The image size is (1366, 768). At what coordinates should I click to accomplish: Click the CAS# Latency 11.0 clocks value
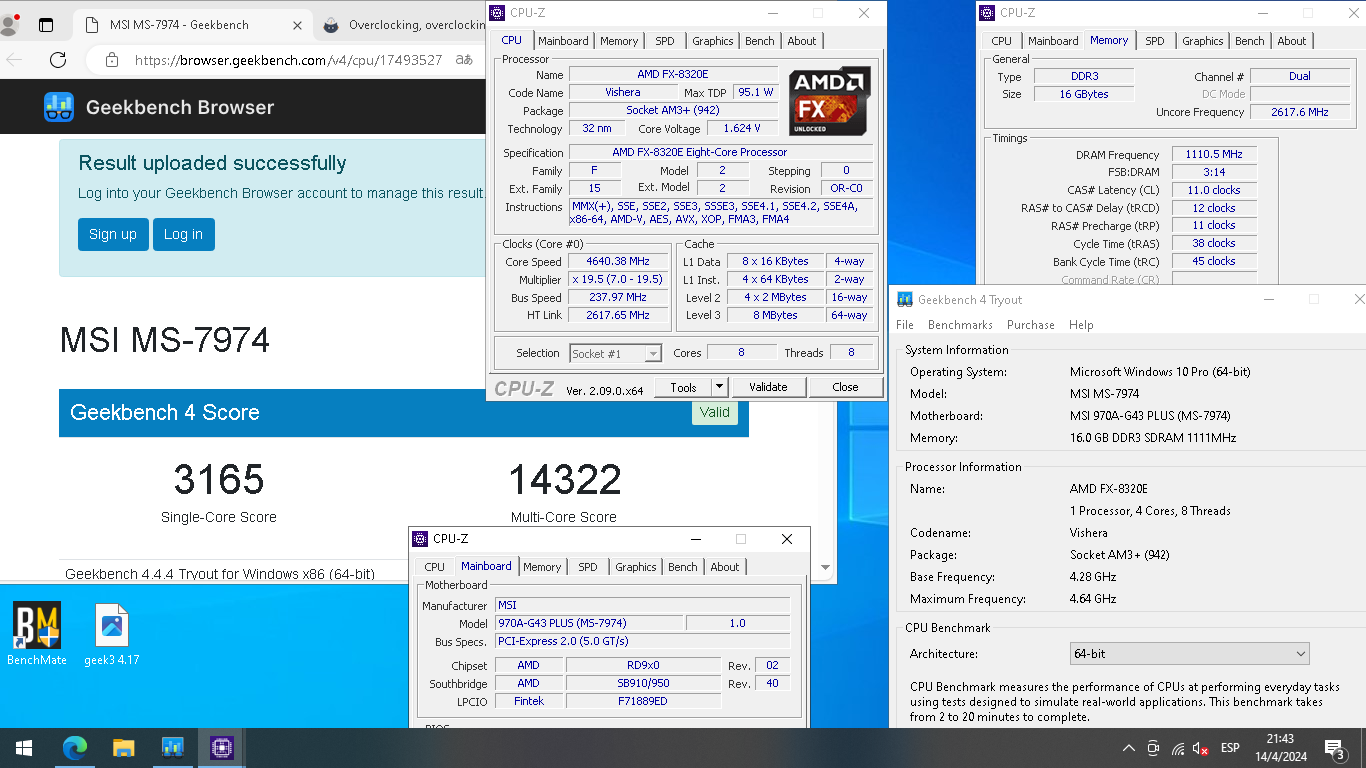[1214, 190]
